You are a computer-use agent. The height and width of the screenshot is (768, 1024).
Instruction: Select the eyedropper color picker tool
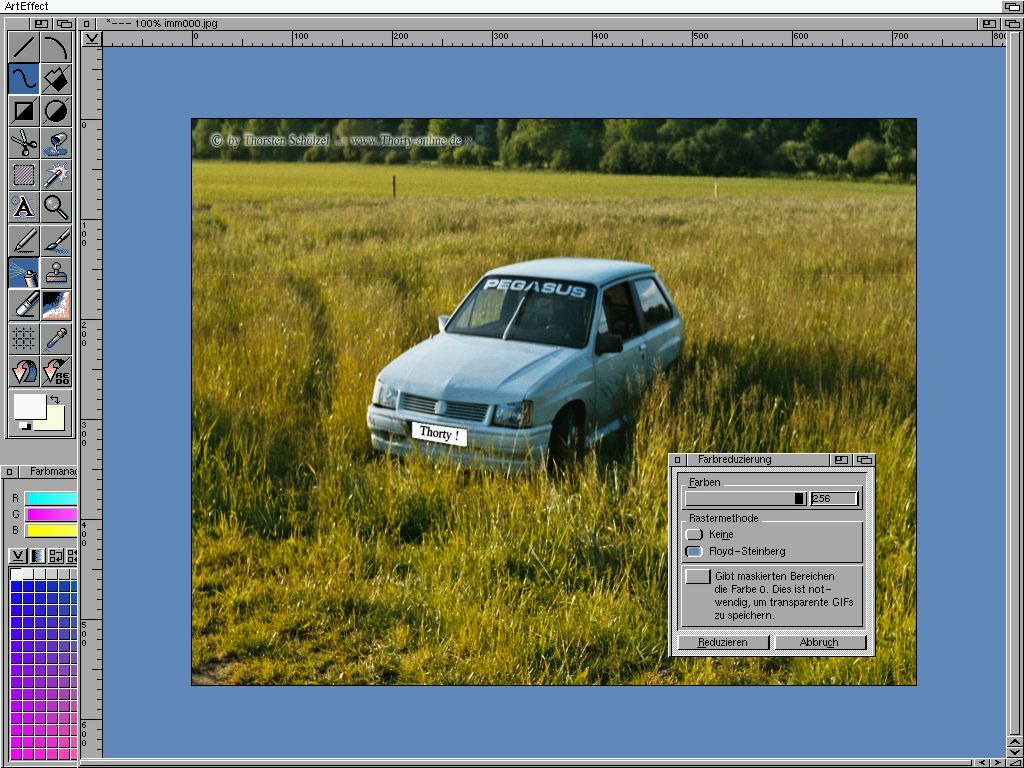click(x=56, y=338)
